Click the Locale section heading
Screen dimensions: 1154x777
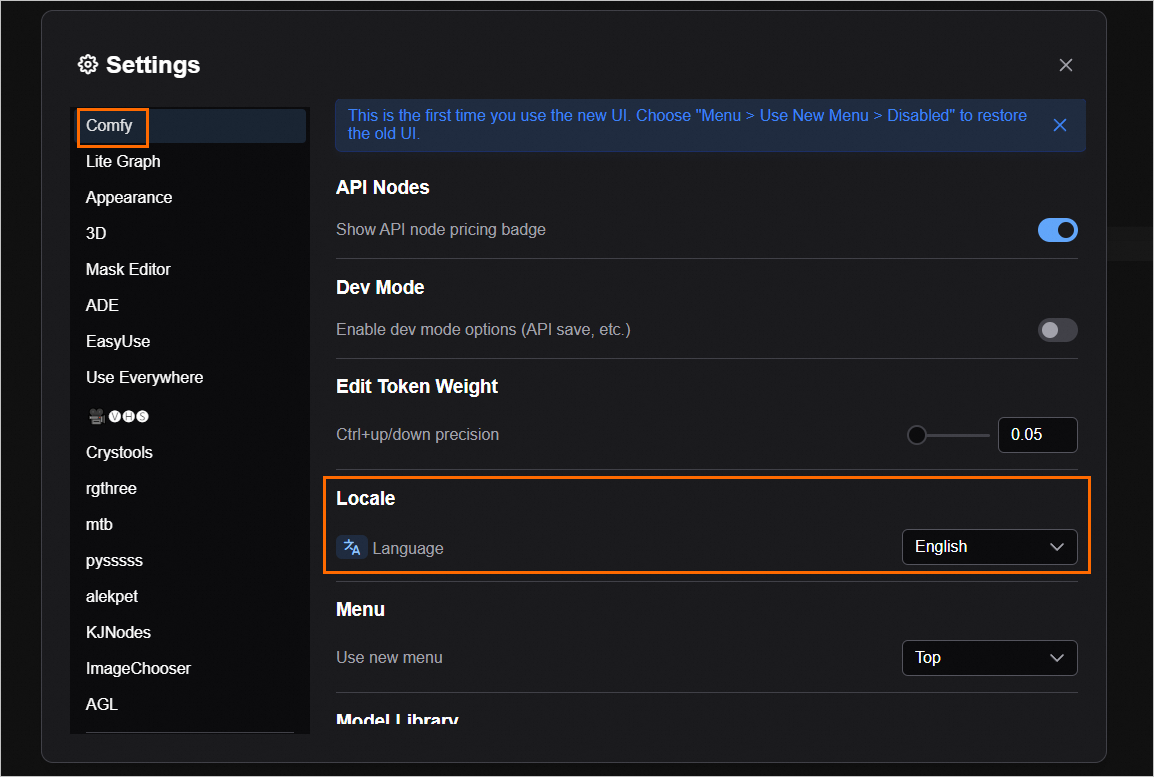365,499
